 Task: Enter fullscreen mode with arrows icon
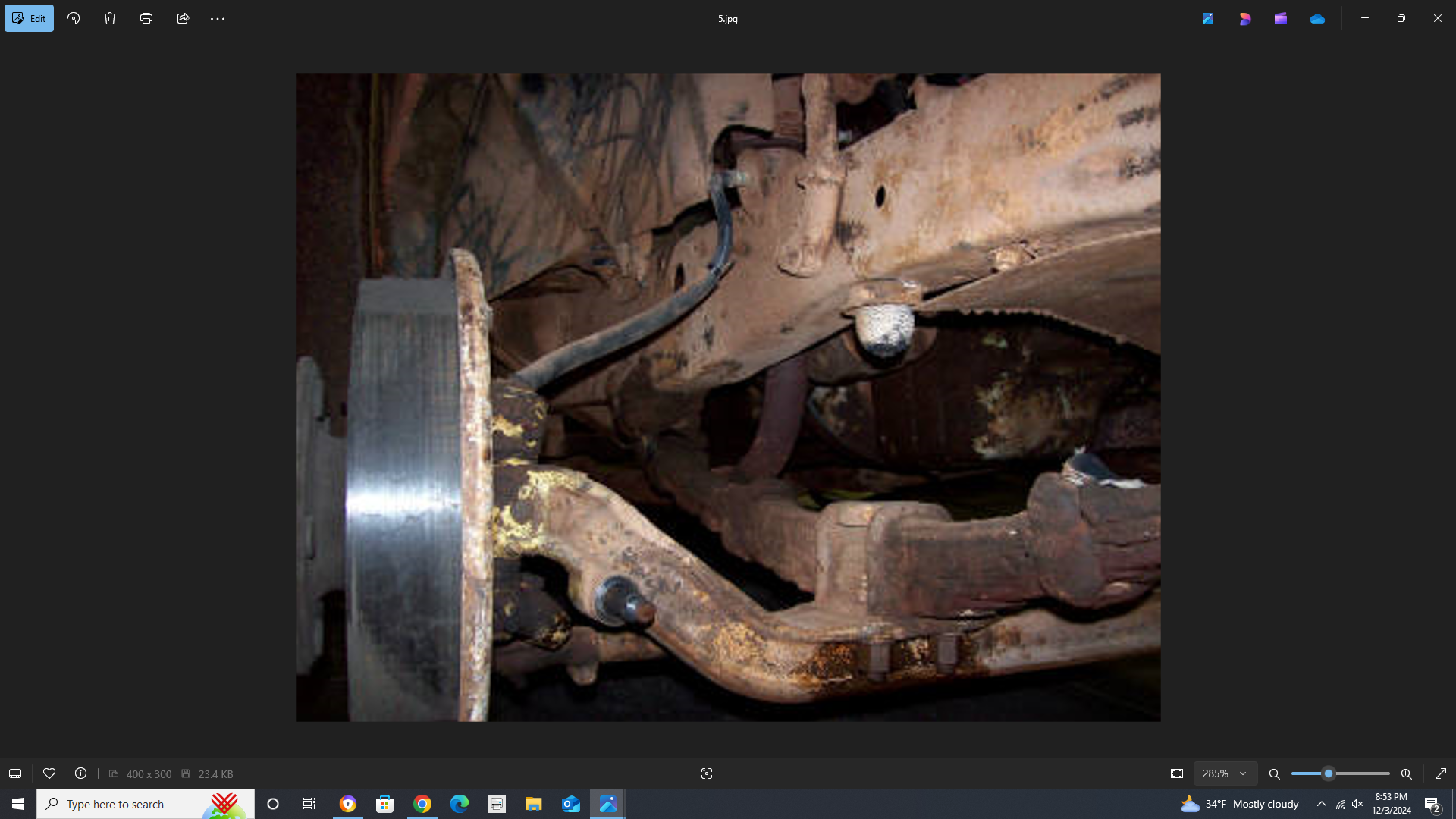tap(1441, 773)
